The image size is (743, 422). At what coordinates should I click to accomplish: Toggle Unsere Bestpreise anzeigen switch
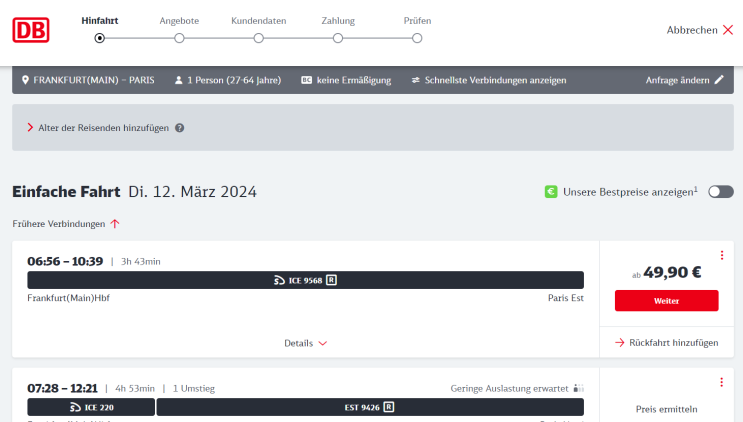tap(721, 192)
